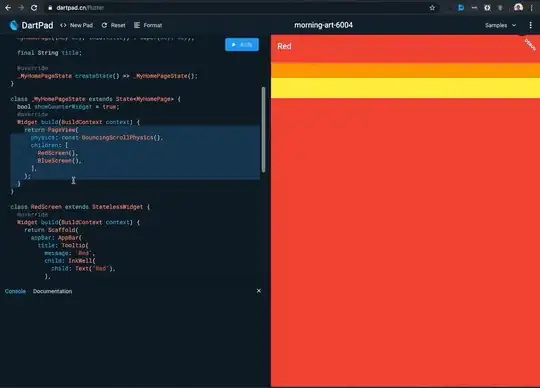Click the browser forward arrow
This screenshot has width=540, height=388.
(21, 8)
